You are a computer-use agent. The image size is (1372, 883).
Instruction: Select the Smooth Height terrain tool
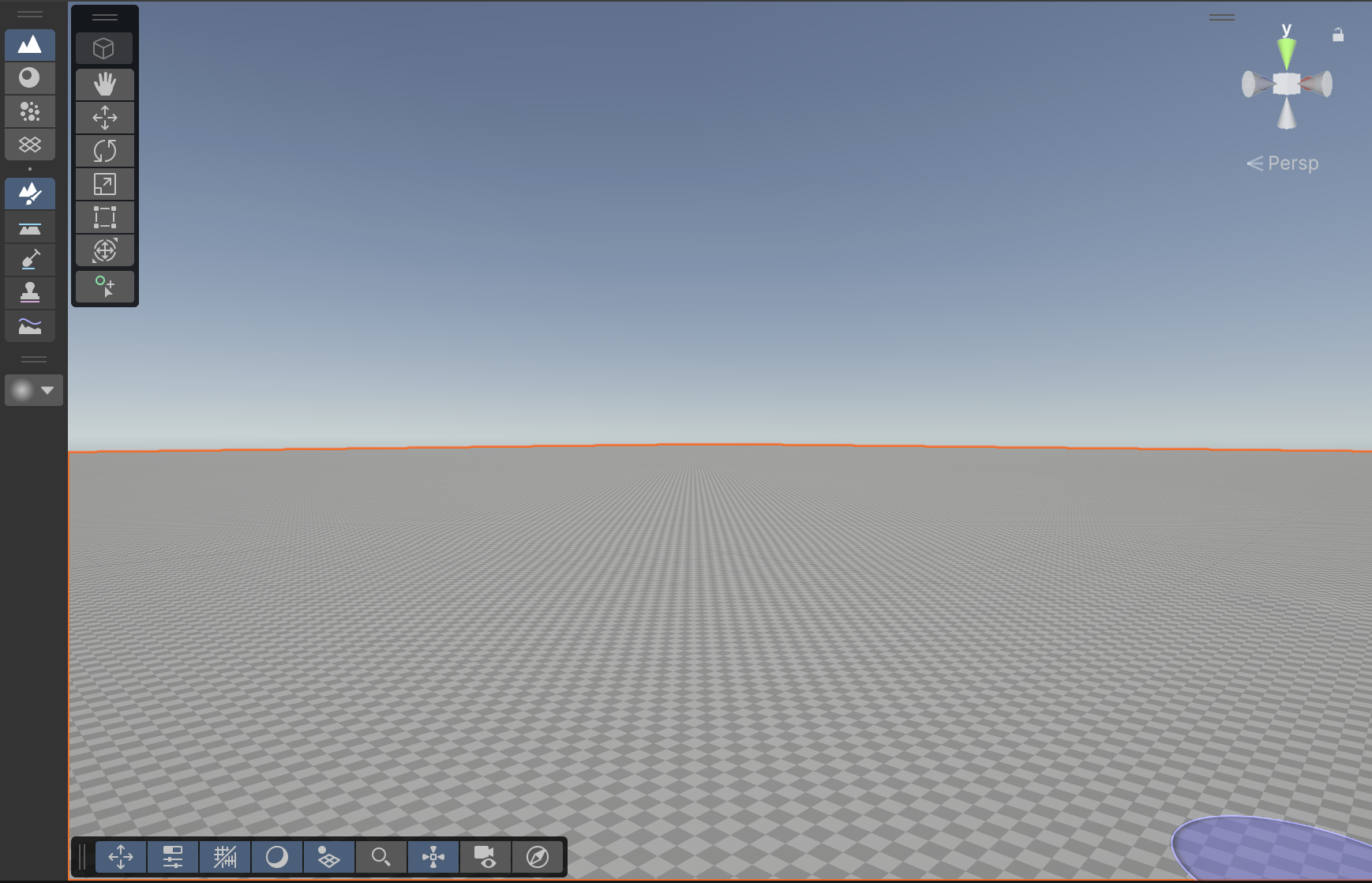[30, 326]
